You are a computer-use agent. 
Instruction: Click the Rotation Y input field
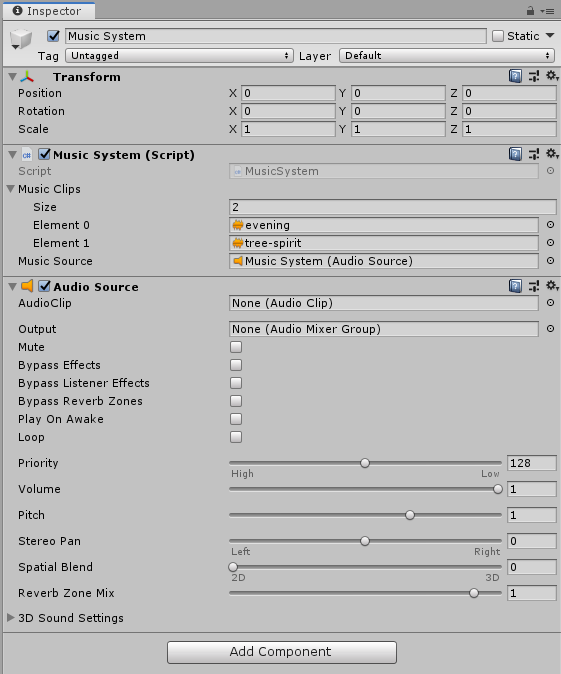click(398, 111)
